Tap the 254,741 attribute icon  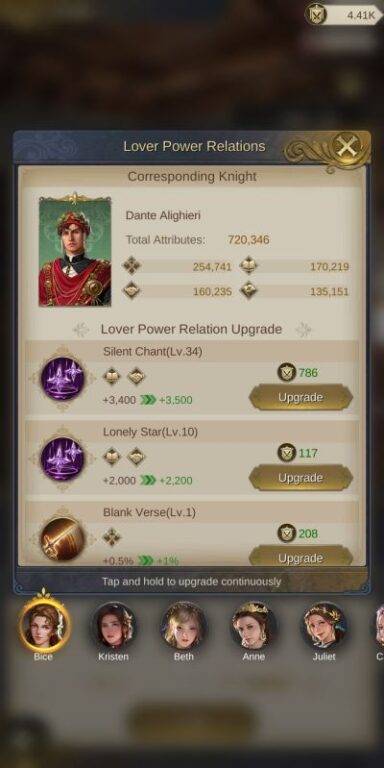click(131, 265)
